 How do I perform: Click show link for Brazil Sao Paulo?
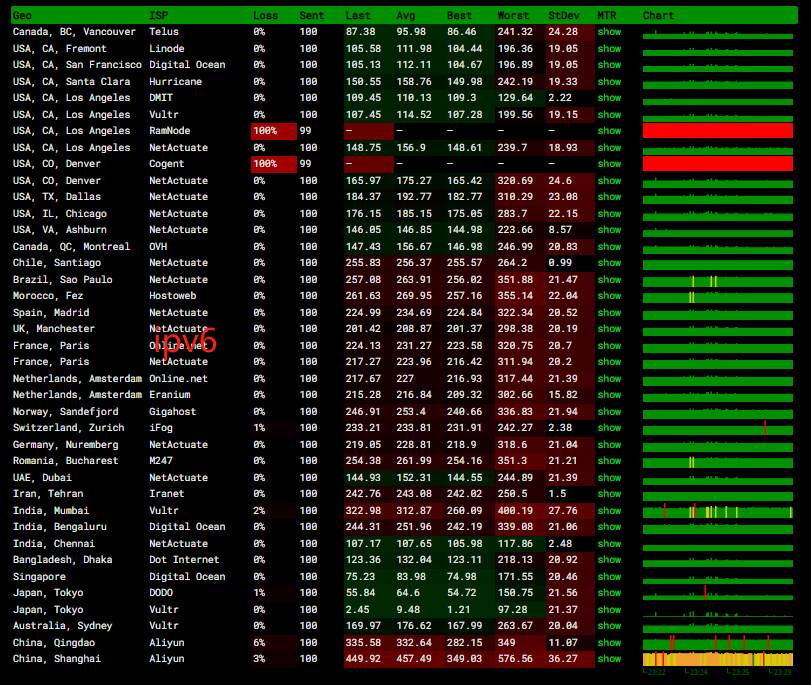click(609, 279)
